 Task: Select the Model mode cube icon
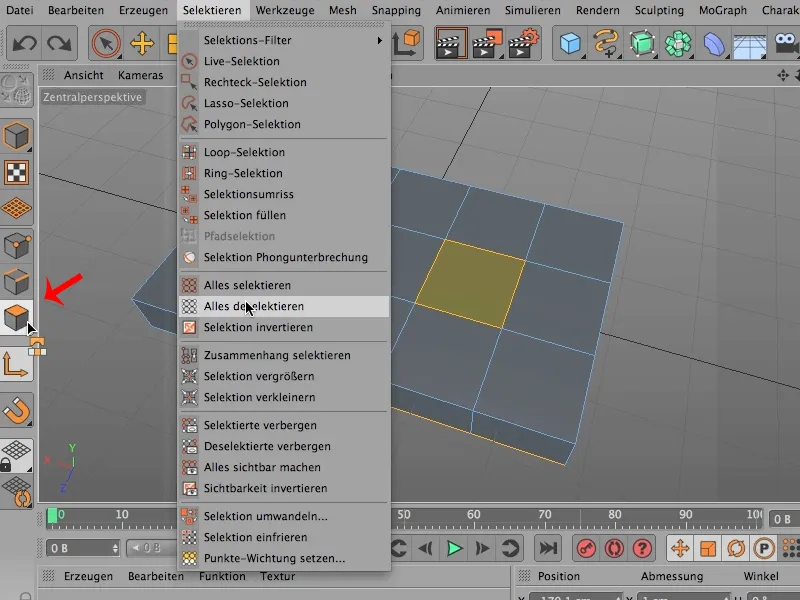coord(18,136)
